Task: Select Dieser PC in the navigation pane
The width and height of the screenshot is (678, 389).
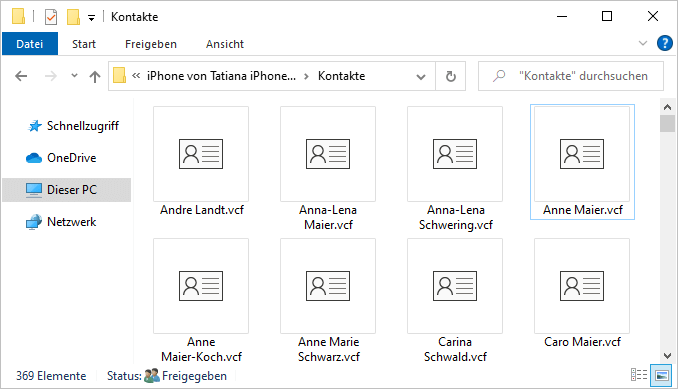Action: pos(67,190)
